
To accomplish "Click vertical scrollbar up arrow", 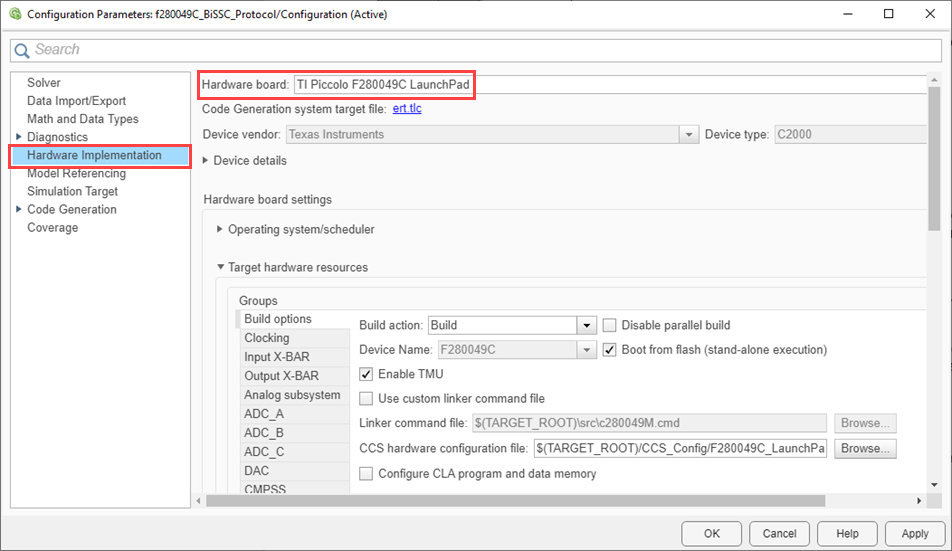I will (934, 80).
